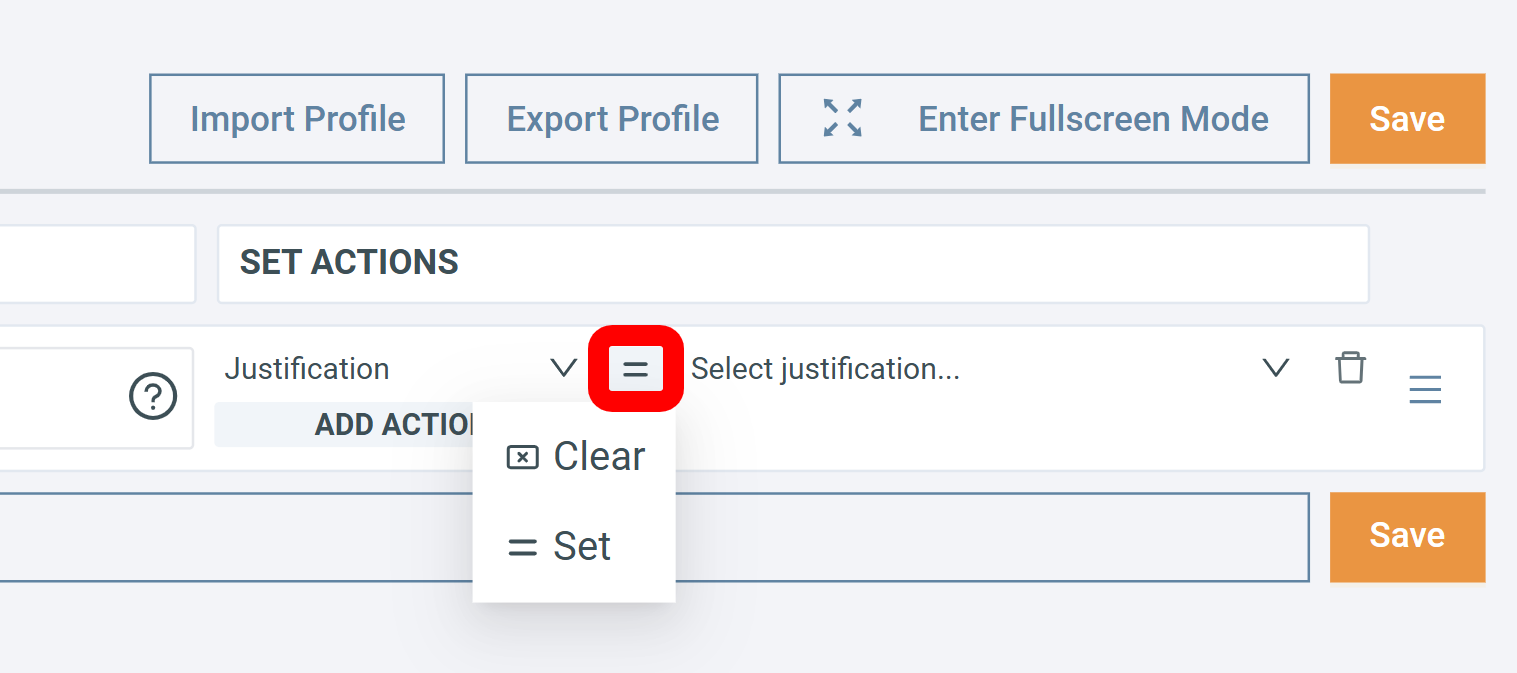
Task: Click the top orange Save button
Action: tap(1406, 119)
